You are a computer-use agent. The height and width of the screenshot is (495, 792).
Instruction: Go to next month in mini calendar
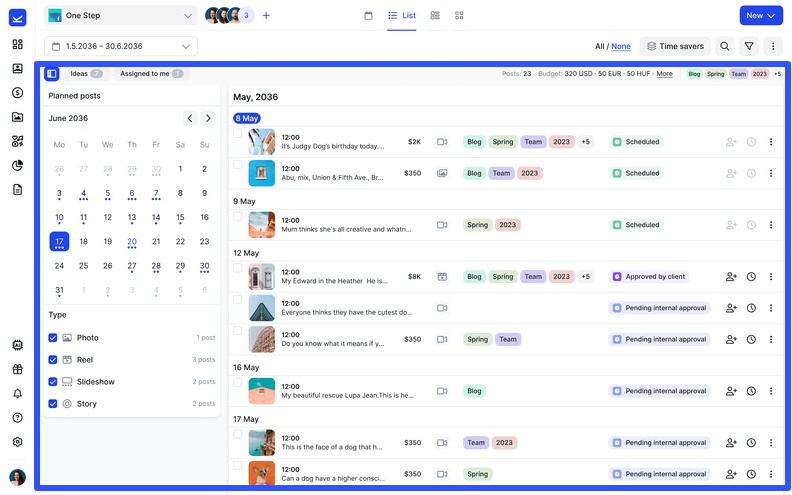207,118
